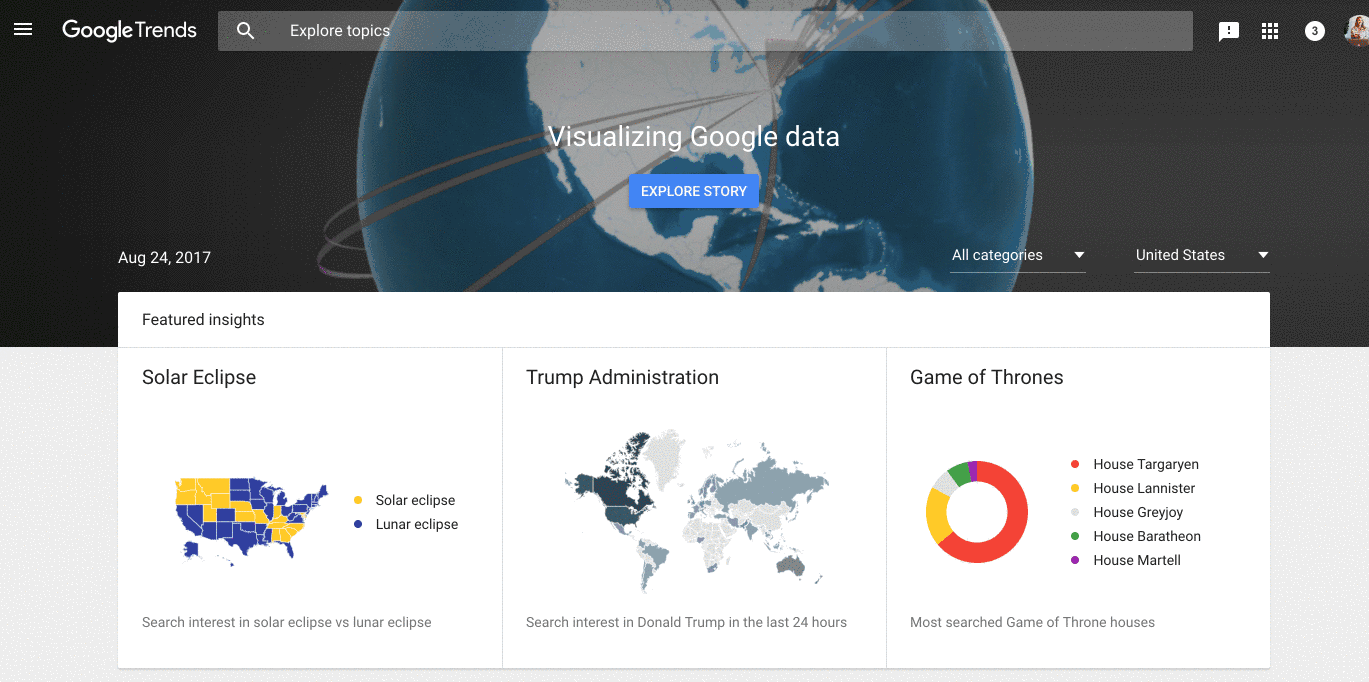View the notifications count badge
This screenshot has width=1369, height=682.
1314,31
